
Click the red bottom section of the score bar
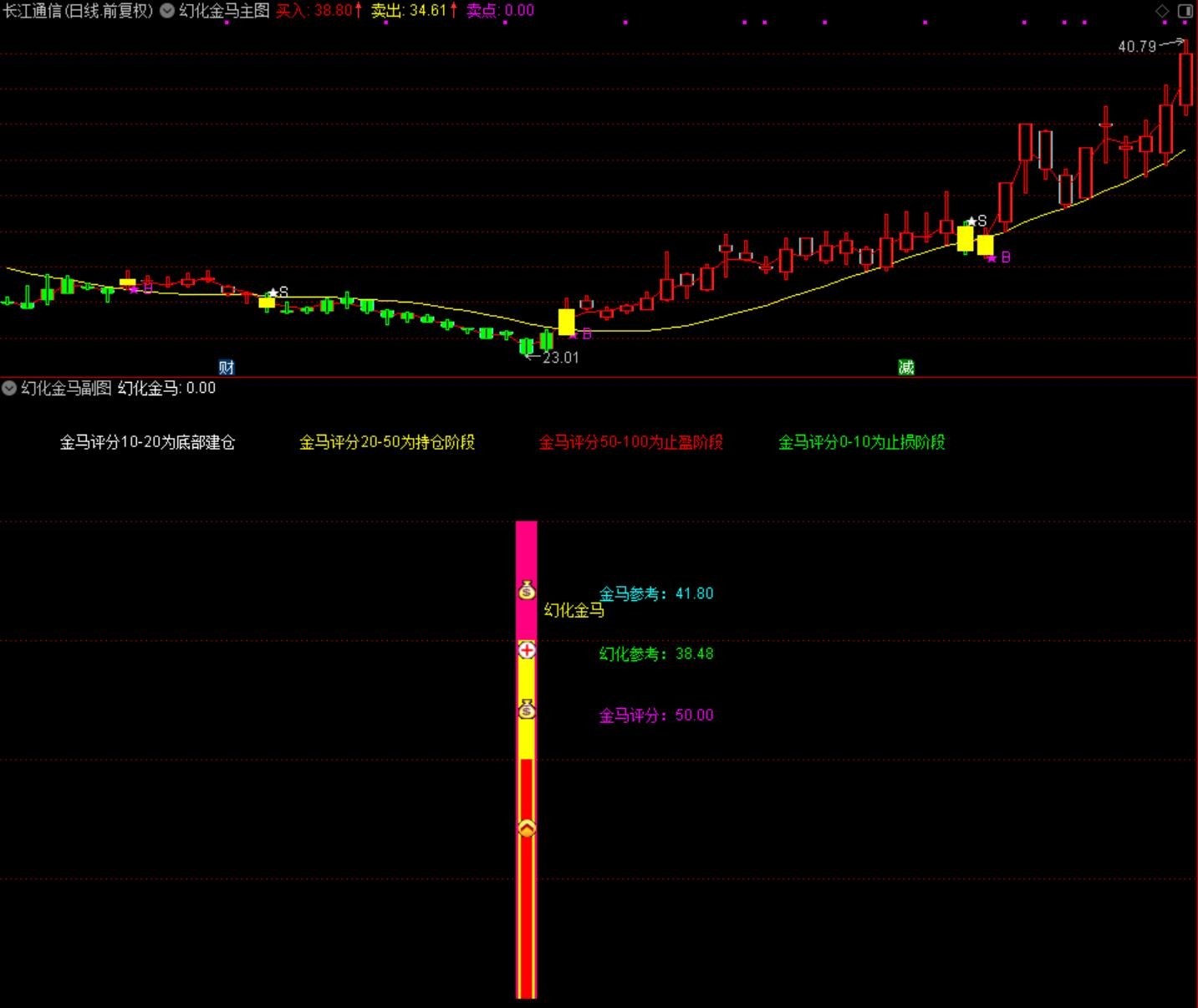click(x=527, y=878)
